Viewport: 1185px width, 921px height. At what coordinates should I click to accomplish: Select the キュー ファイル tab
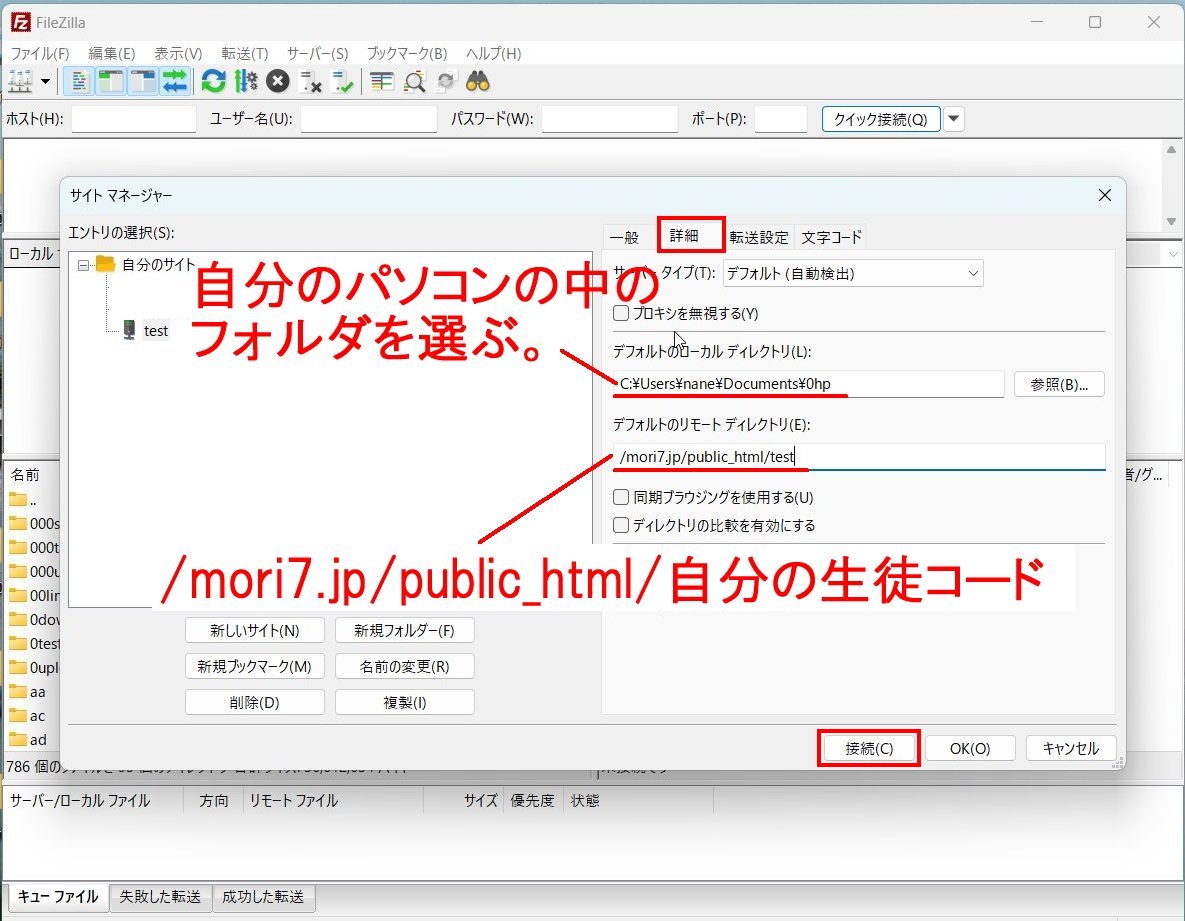(x=57, y=897)
